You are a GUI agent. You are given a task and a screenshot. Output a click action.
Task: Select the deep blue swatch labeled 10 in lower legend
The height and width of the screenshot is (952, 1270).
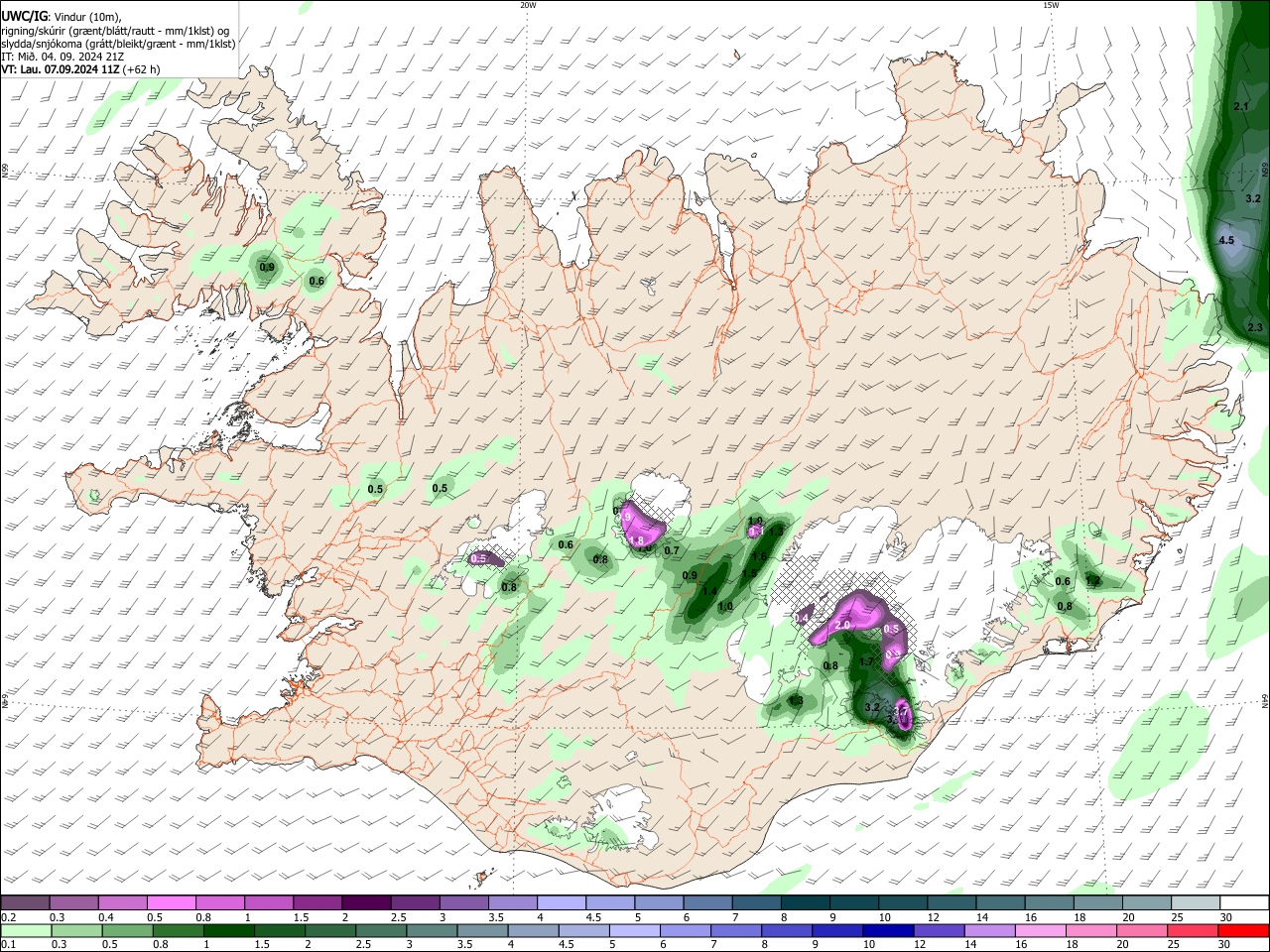(x=887, y=930)
